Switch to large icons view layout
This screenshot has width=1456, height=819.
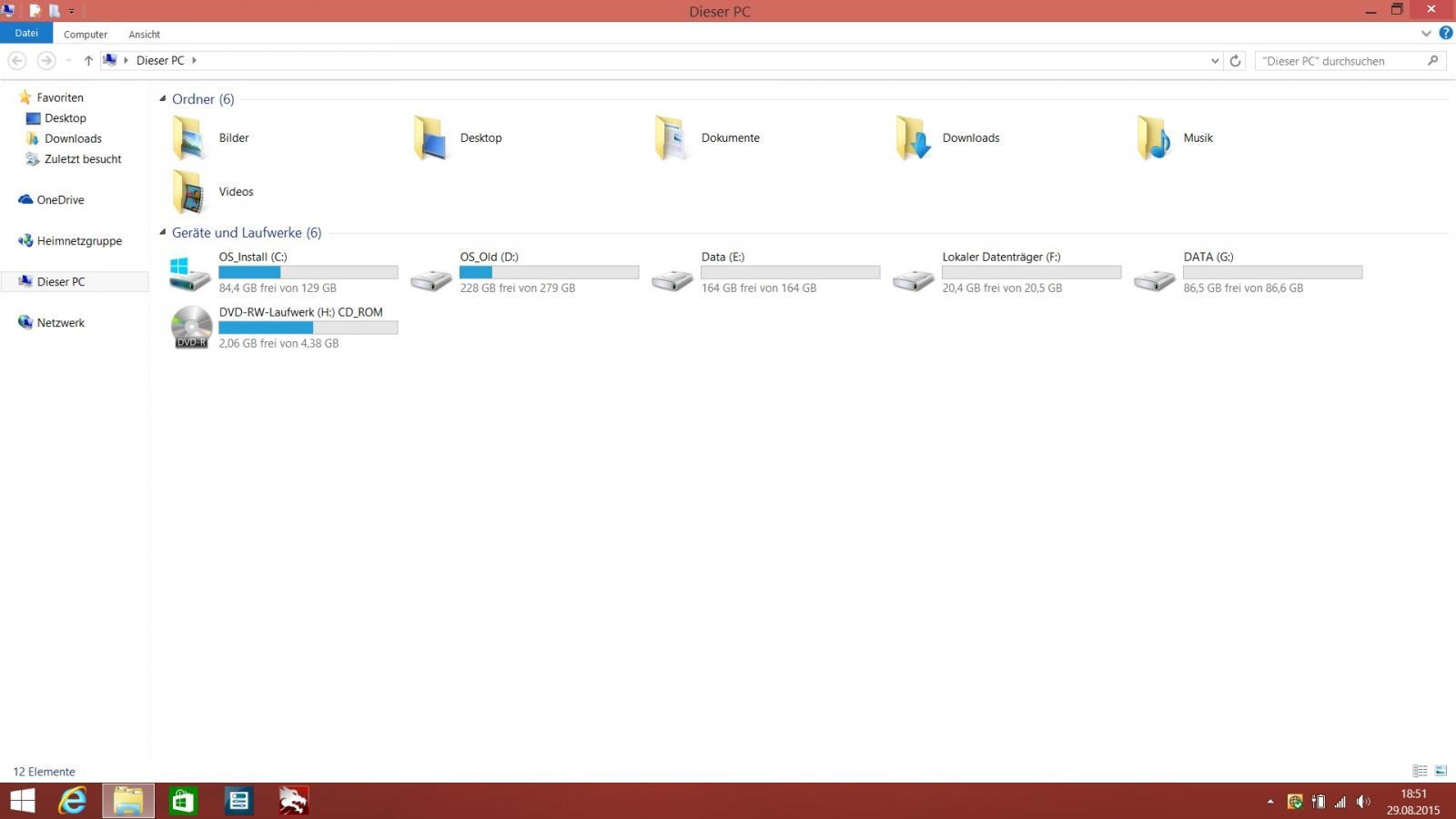click(x=1441, y=771)
